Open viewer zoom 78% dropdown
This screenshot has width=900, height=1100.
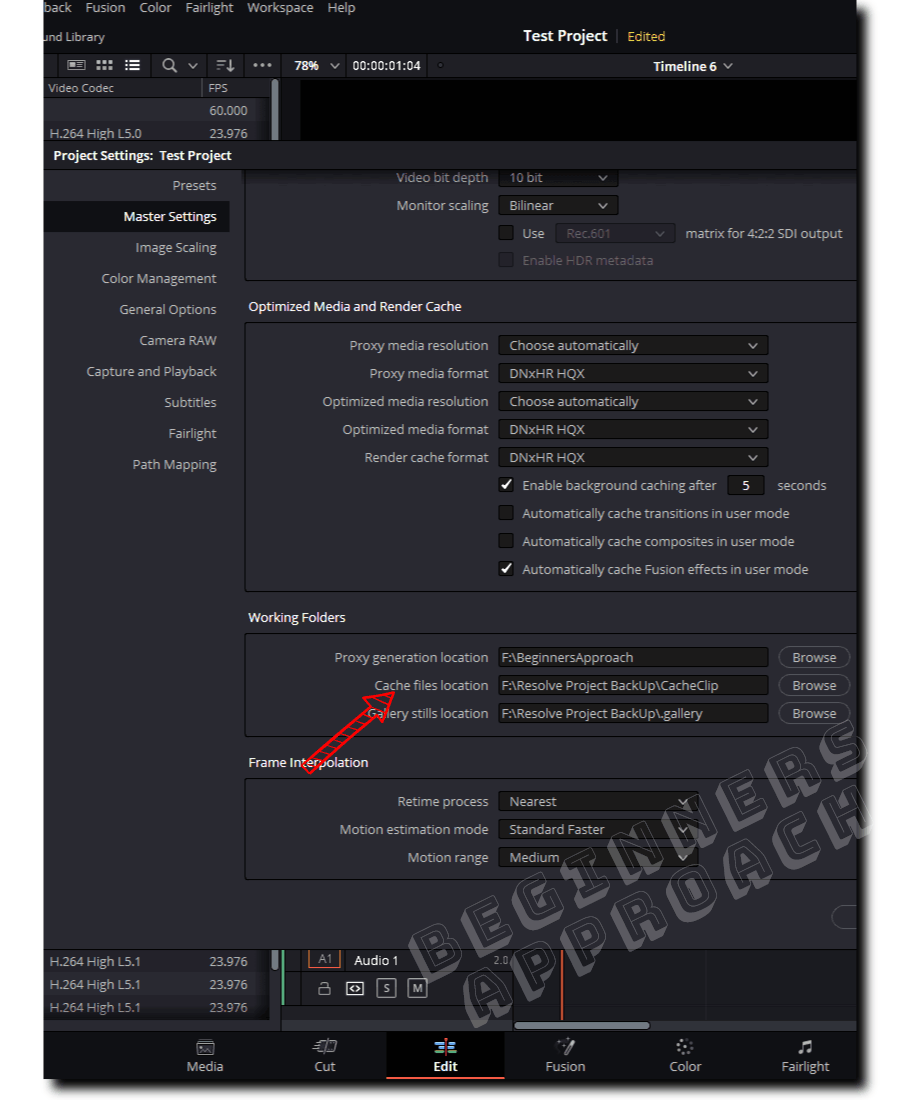pos(316,65)
